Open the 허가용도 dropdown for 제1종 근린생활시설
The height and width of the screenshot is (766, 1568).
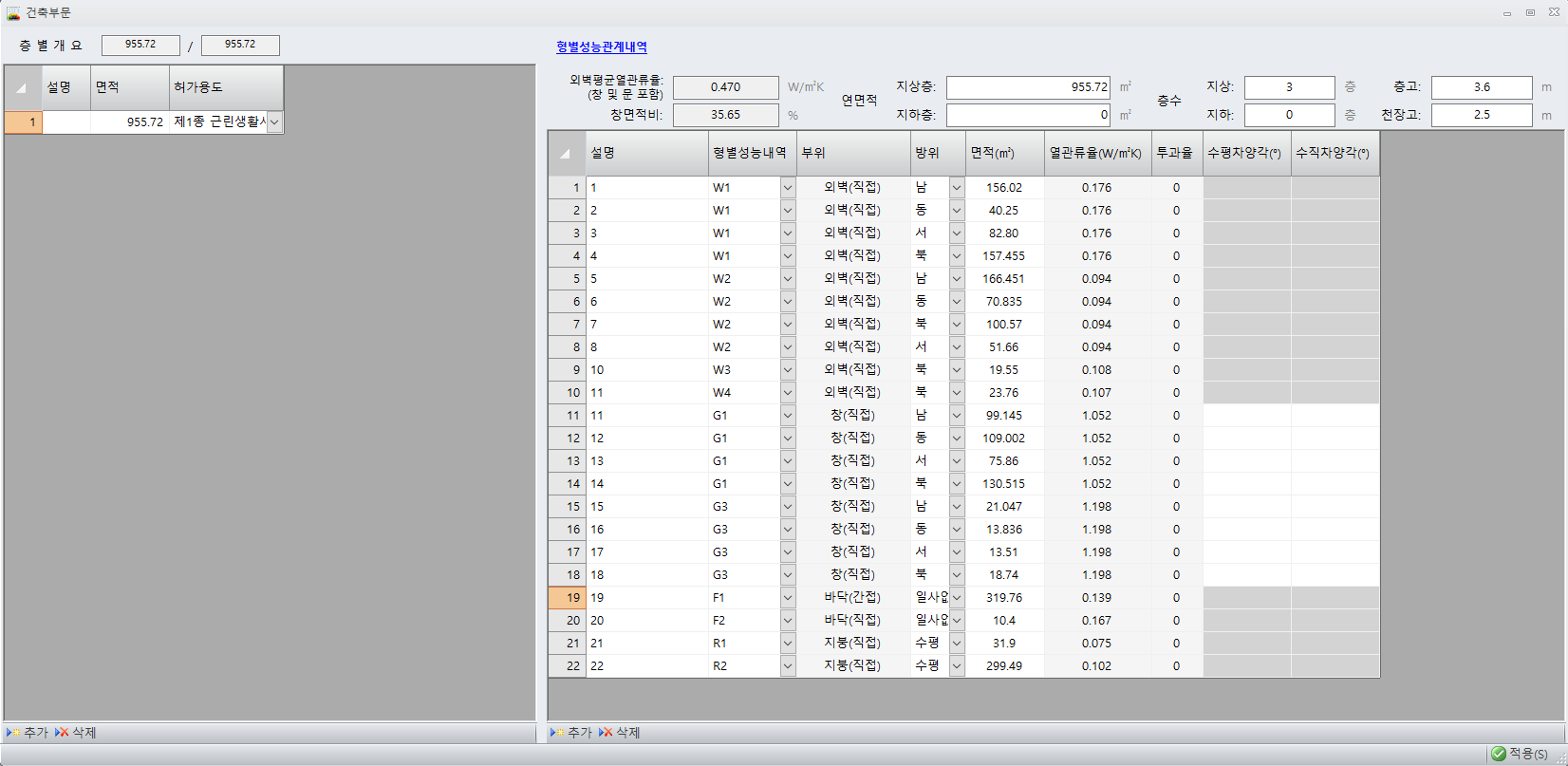(274, 121)
